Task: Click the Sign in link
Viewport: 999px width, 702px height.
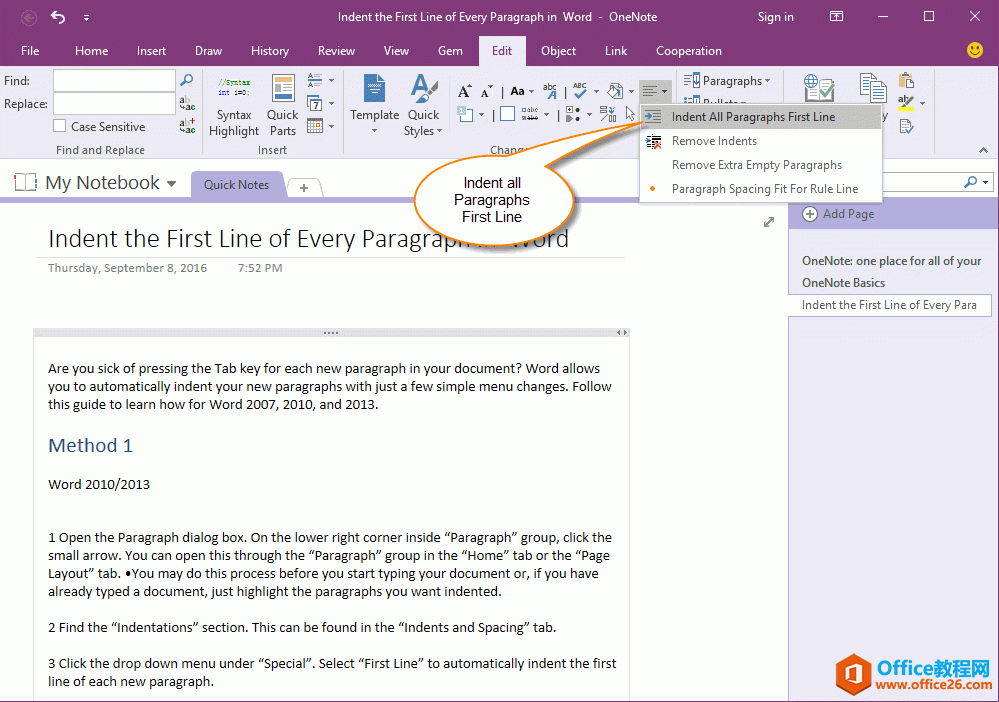Action: click(x=775, y=17)
